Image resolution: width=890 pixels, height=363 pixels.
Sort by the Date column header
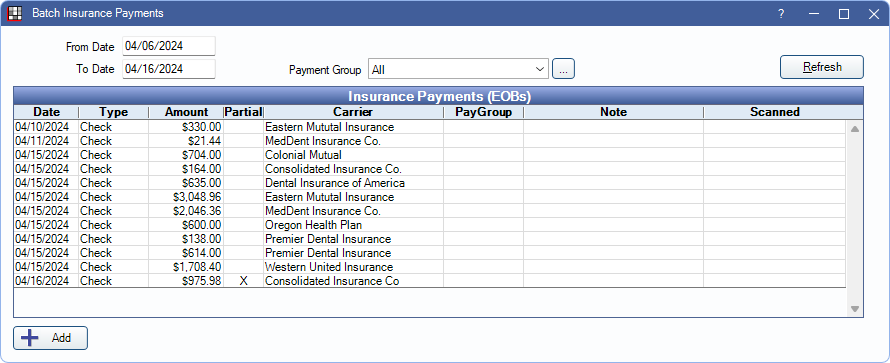46,112
